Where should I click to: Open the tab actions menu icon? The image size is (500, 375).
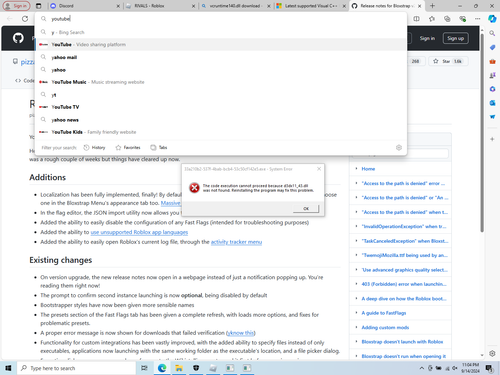pos(39,6)
